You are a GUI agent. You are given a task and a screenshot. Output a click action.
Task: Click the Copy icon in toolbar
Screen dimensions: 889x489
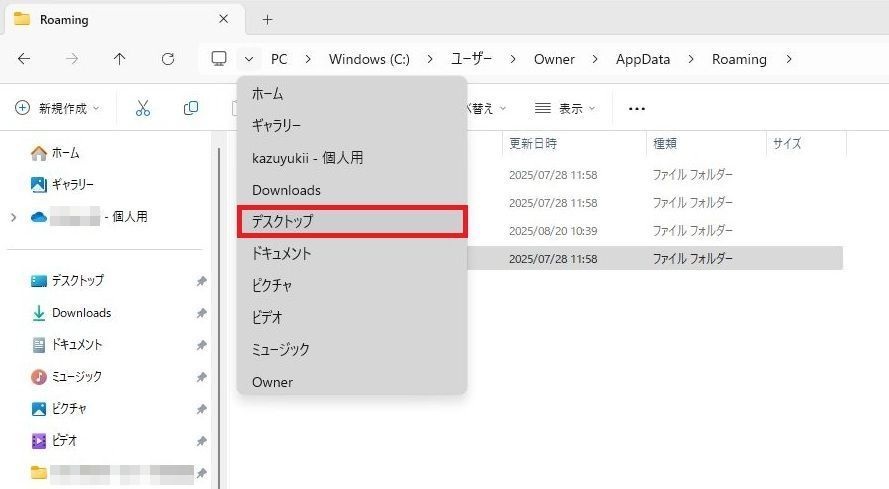[x=190, y=108]
